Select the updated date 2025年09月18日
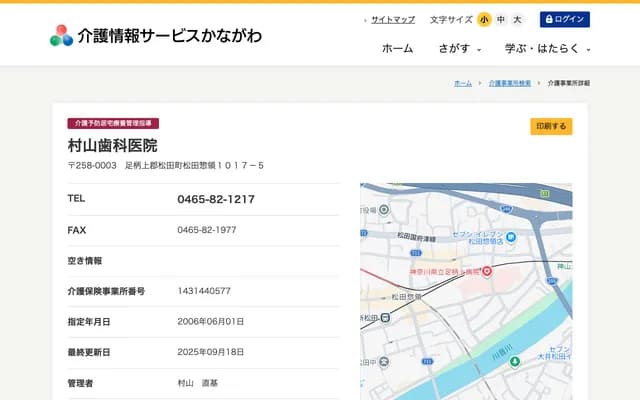 coord(211,352)
